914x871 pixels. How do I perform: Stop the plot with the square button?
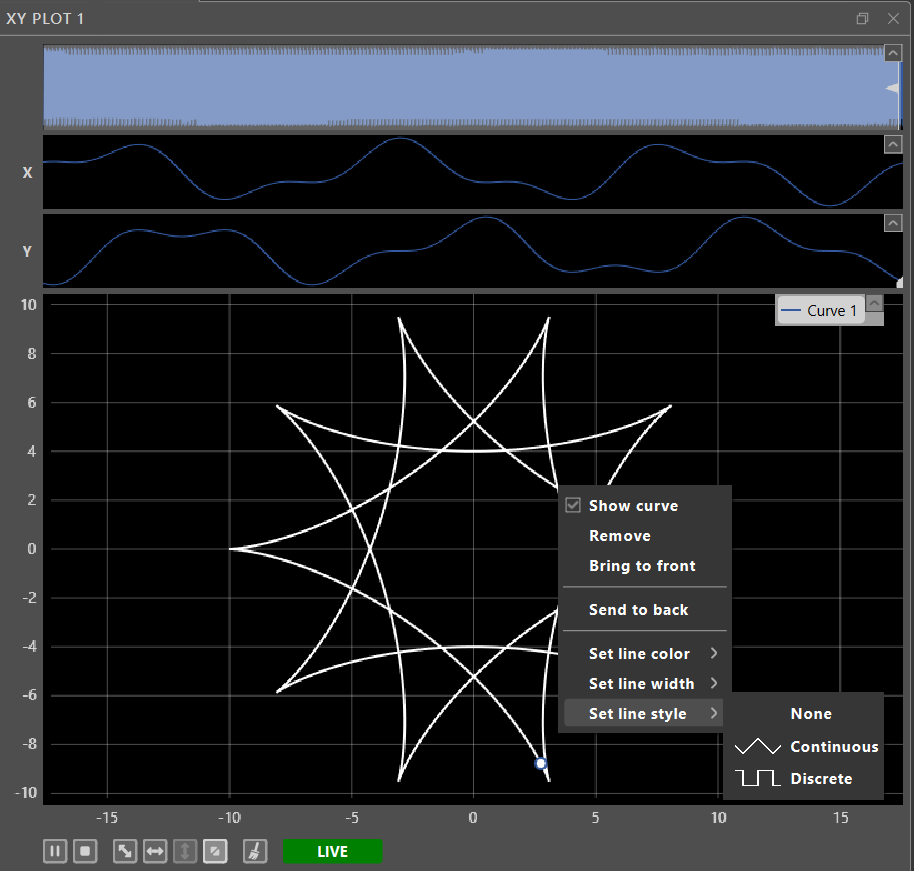pyautogui.click(x=86, y=851)
